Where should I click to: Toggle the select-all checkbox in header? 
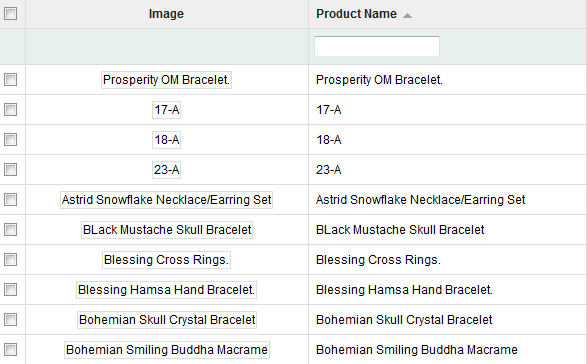coord(10,13)
